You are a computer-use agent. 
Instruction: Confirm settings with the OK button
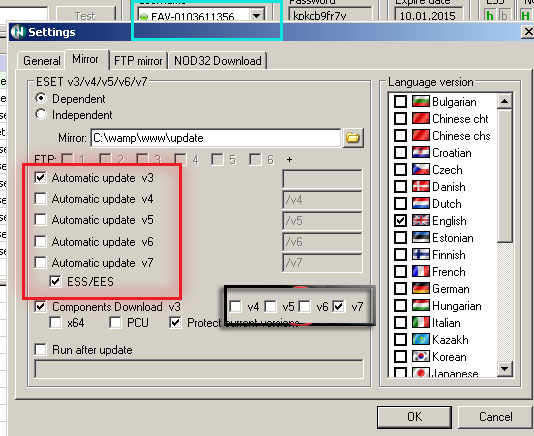tap(414, 417)
